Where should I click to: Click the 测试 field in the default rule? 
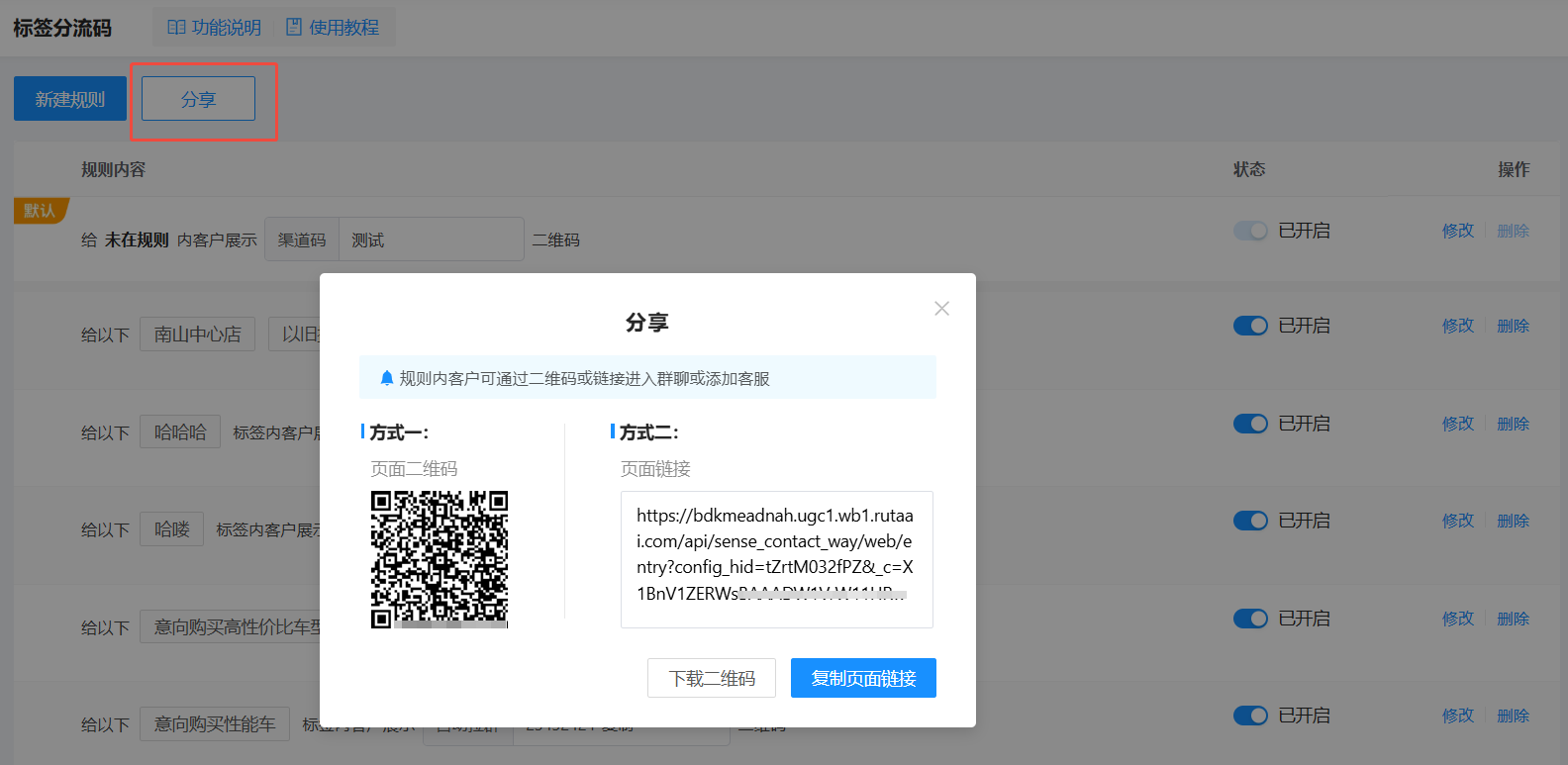point(432,239)
